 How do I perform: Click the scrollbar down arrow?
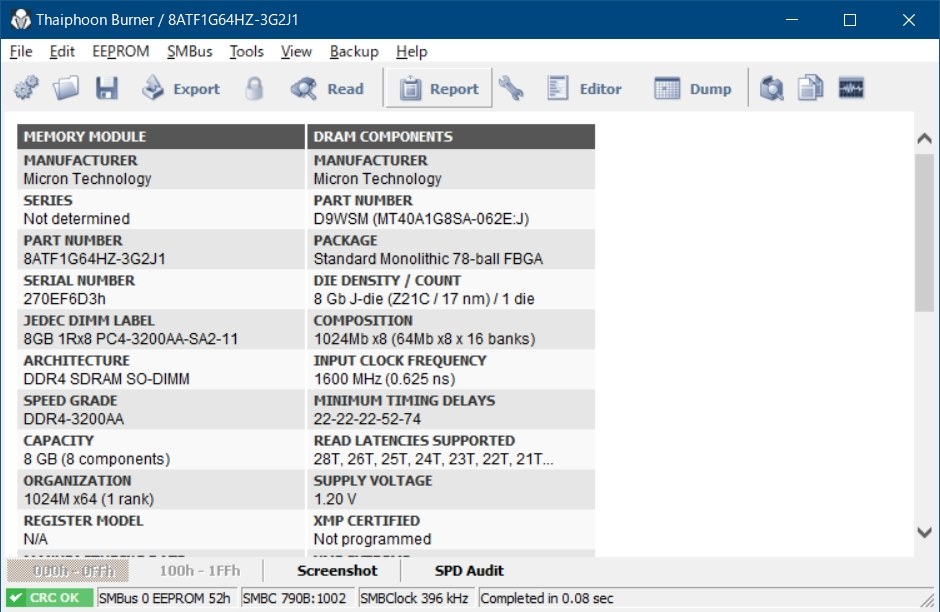coord(924,532)
